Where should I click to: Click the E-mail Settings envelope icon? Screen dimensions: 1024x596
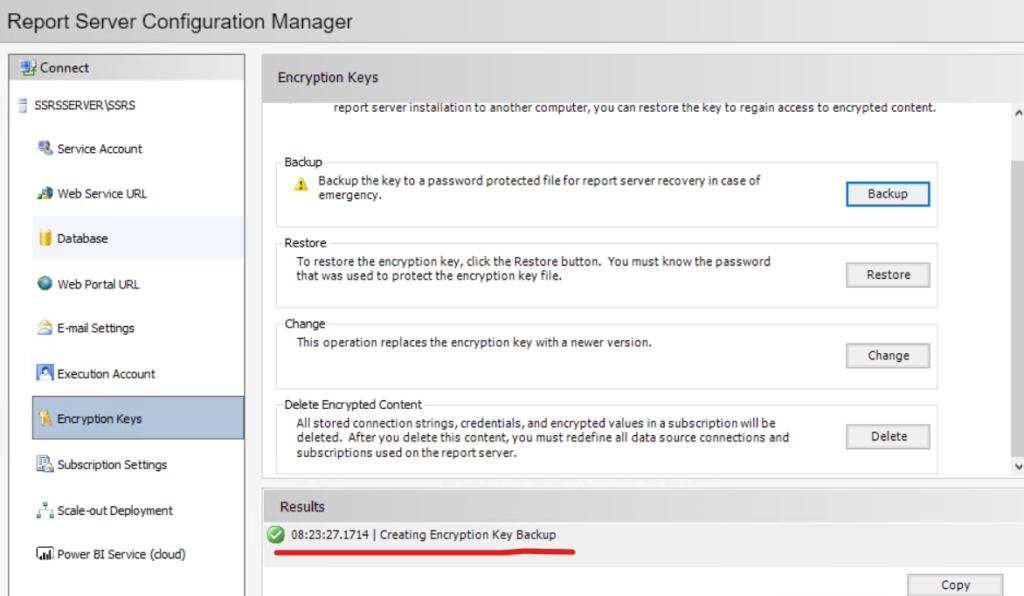pyautogui.click(x=44, y=327)
